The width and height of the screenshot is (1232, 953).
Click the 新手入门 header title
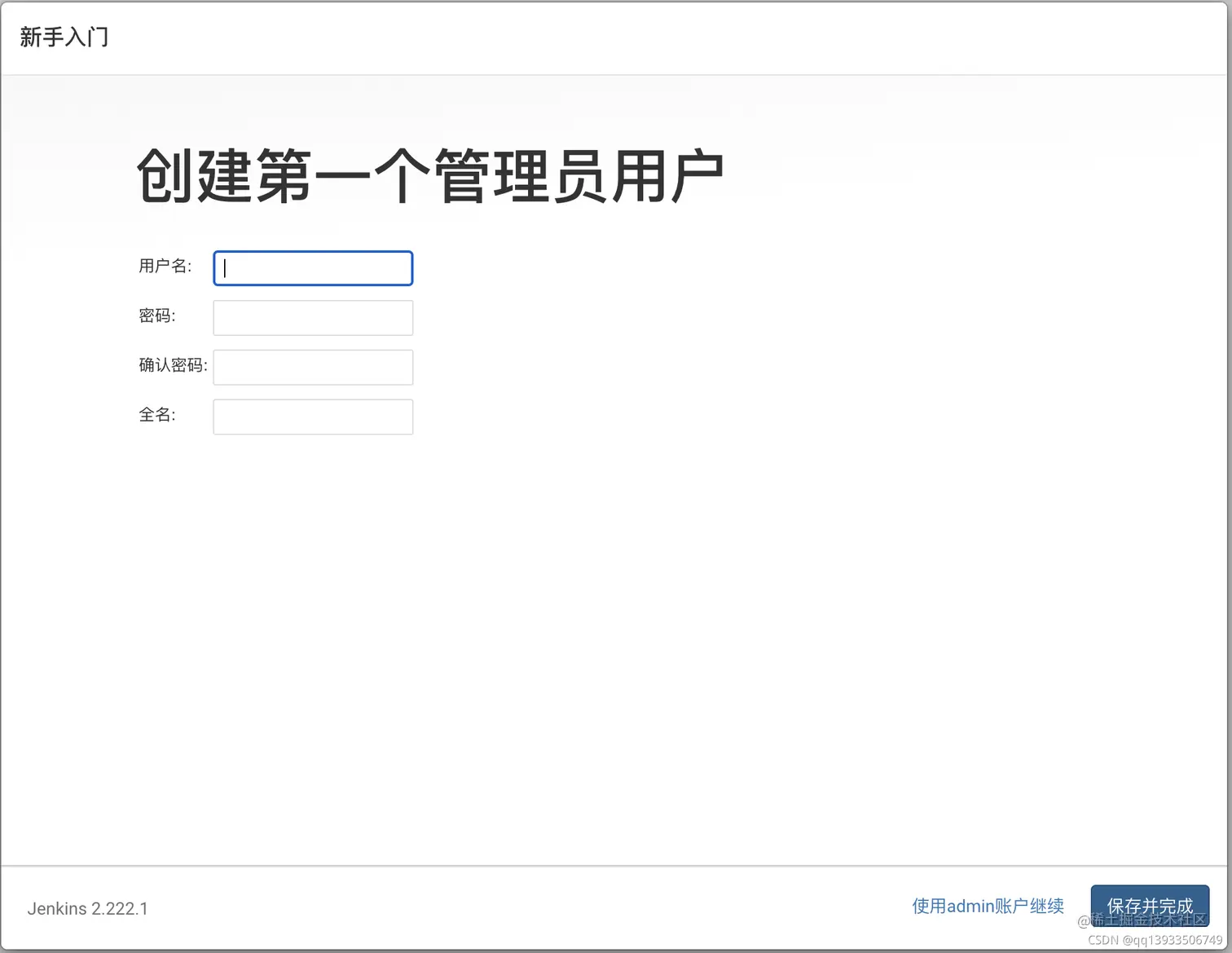point(64,38)
